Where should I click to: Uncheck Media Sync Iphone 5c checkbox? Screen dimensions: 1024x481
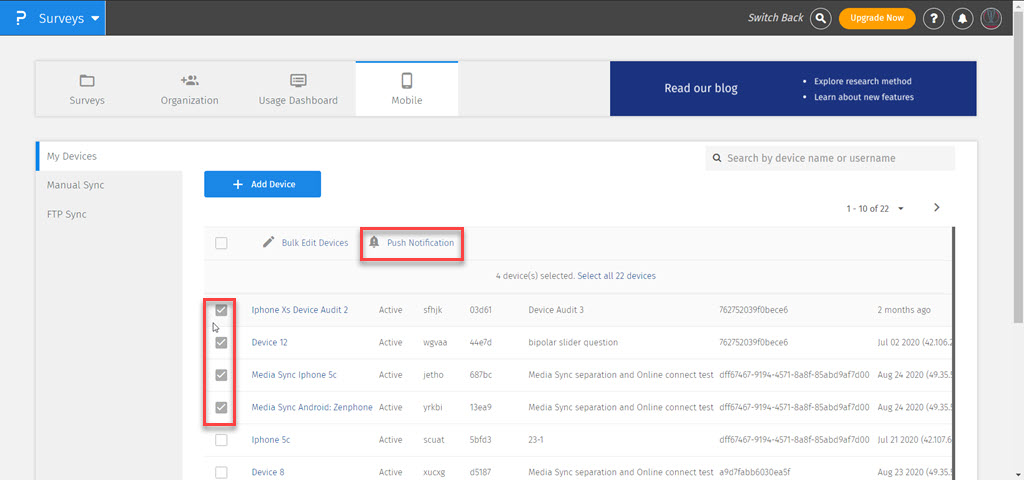coord(221,375)
